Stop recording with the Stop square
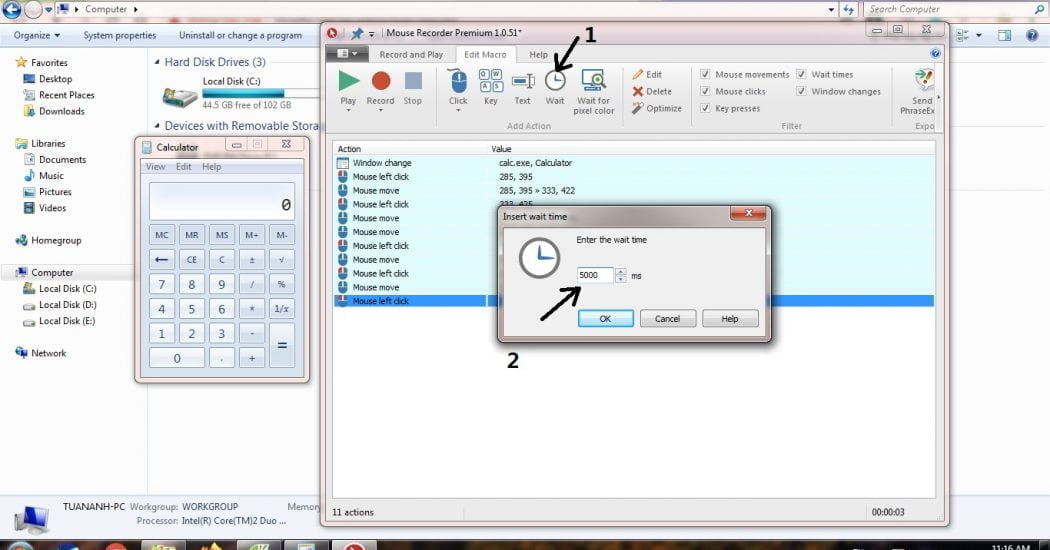Screen dimensions: 1050x550 [413, 81]
